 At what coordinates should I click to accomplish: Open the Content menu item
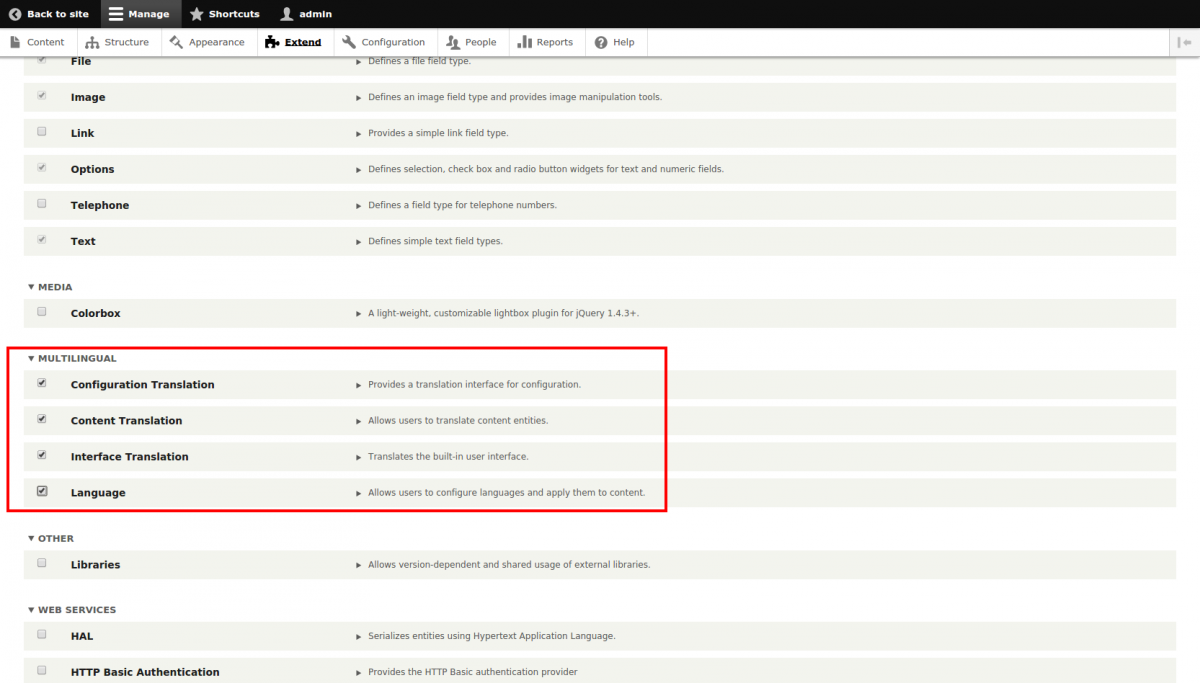coord(36,42)
